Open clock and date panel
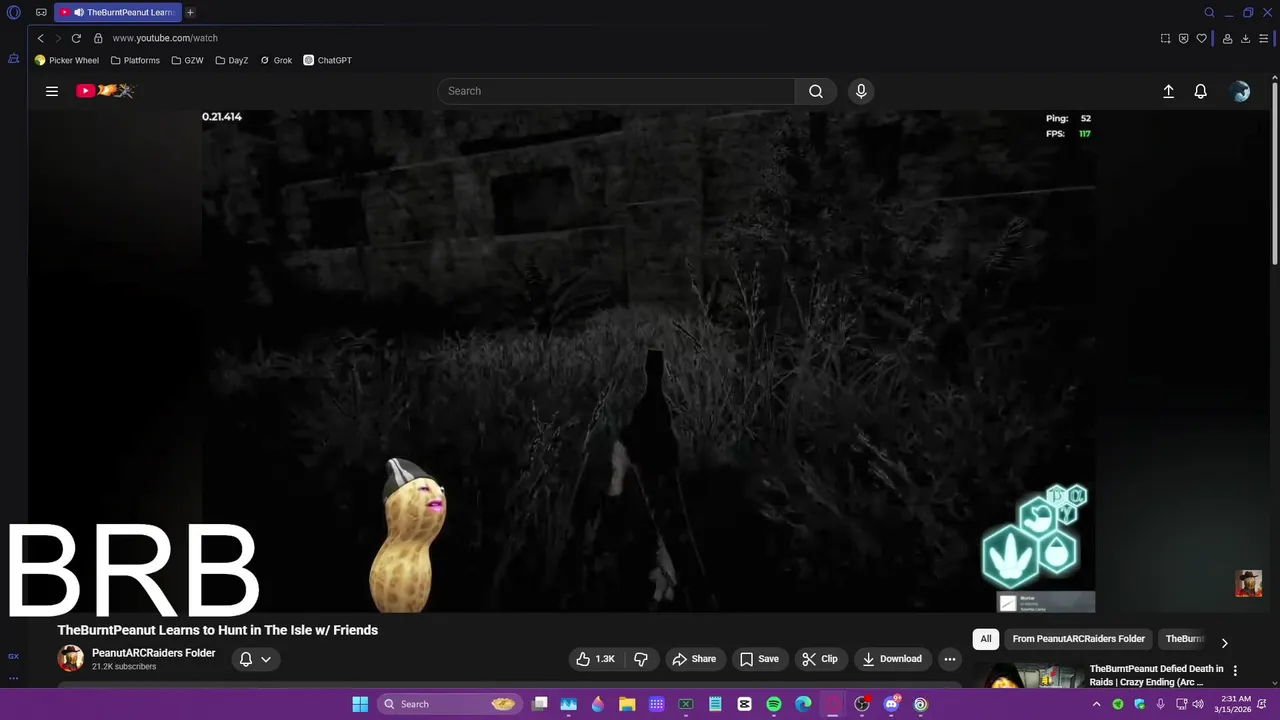This screenshot has width=1280, height=720. coord(1235,704)
